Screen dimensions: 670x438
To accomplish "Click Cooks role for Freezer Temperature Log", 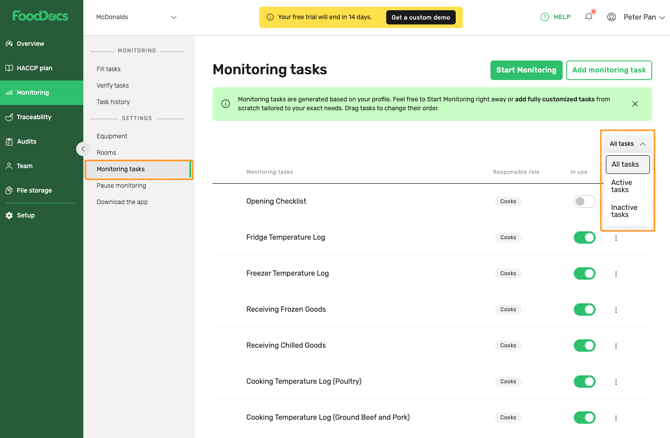I will pyautogui.click(x=508, y=273).
